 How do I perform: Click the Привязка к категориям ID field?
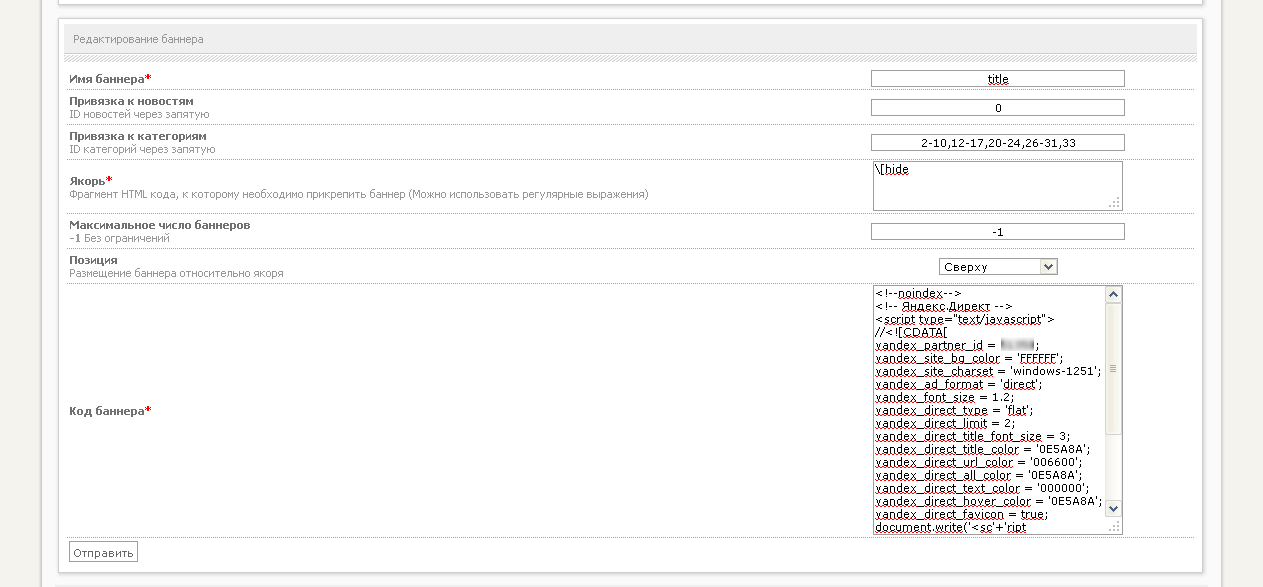coord(997,143)
